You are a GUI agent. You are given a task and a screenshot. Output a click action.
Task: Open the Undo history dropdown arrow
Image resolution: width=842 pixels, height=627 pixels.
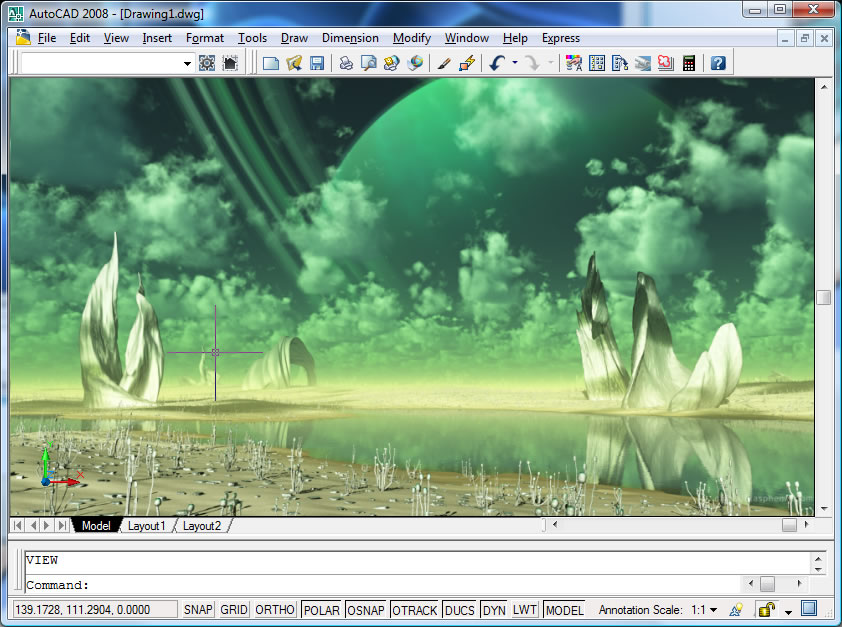(x=515, y=62)
